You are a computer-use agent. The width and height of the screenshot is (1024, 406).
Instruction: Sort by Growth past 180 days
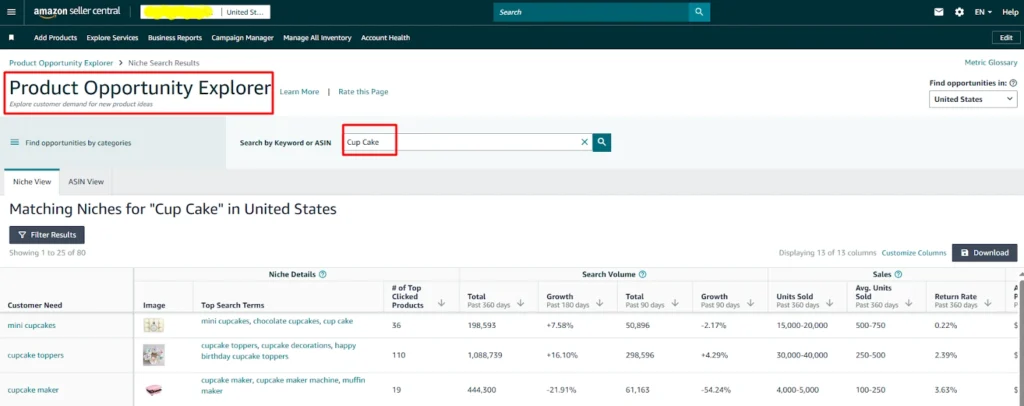(x=599, y=302)
